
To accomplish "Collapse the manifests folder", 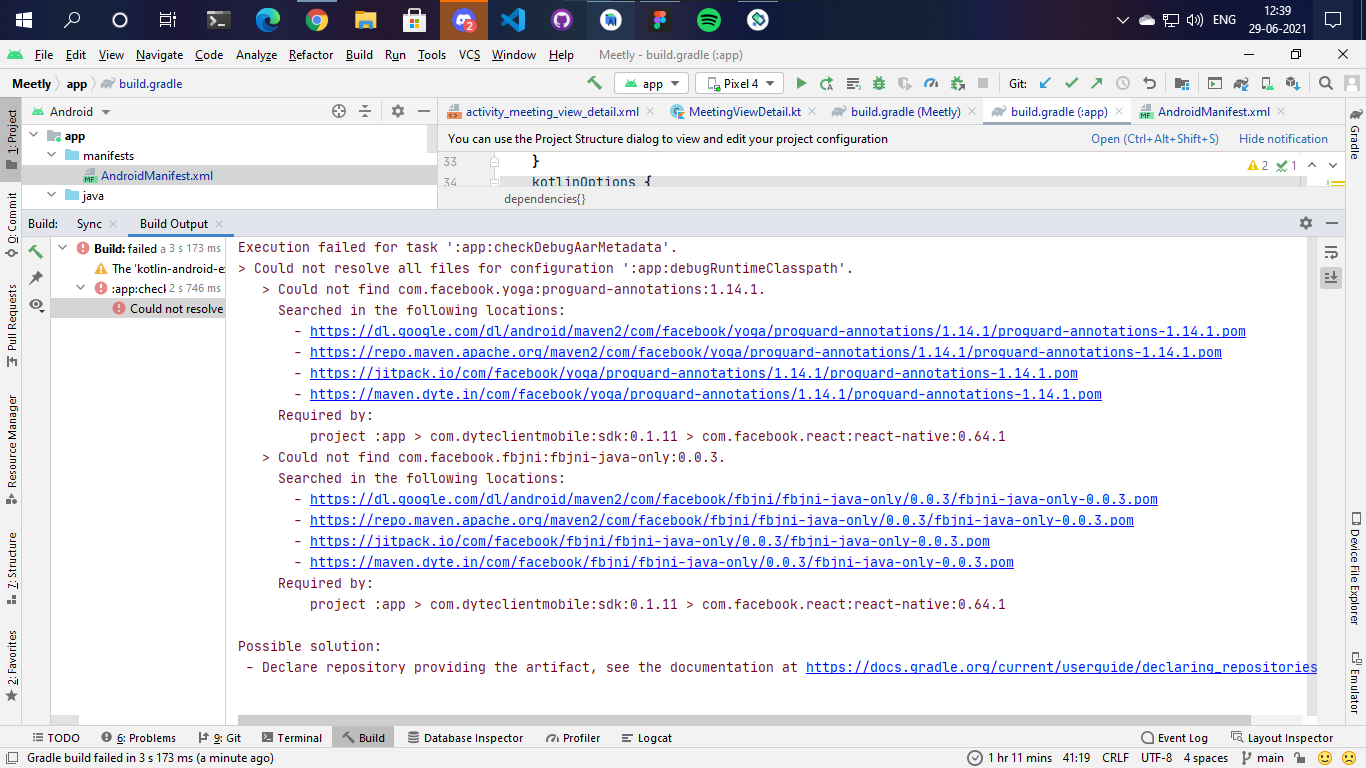I will click(52, 156).
